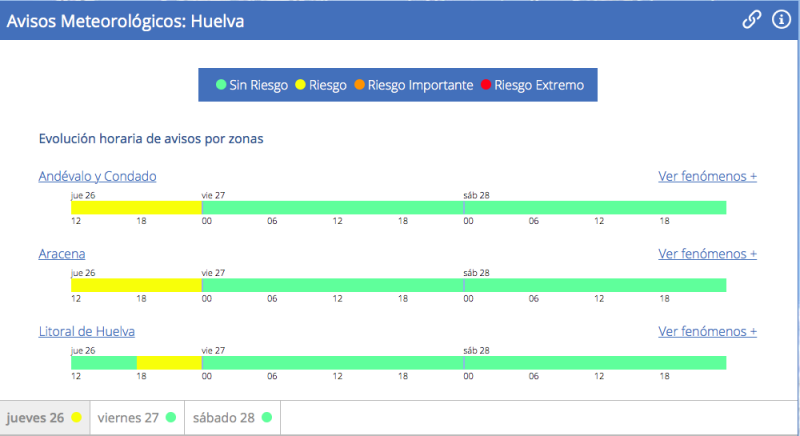Click the yellow risk segment of Litoral de Huelva
800x436 pixels.
click(x=169, y=363)
